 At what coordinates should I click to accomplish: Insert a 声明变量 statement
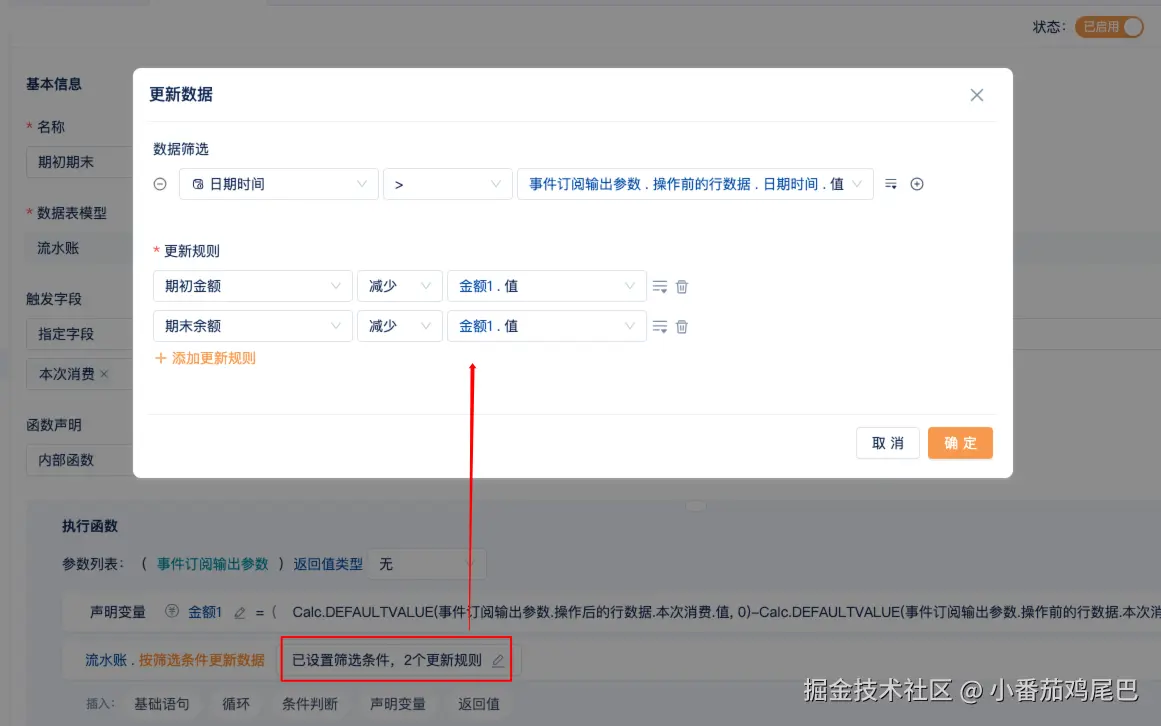point(398,704)
